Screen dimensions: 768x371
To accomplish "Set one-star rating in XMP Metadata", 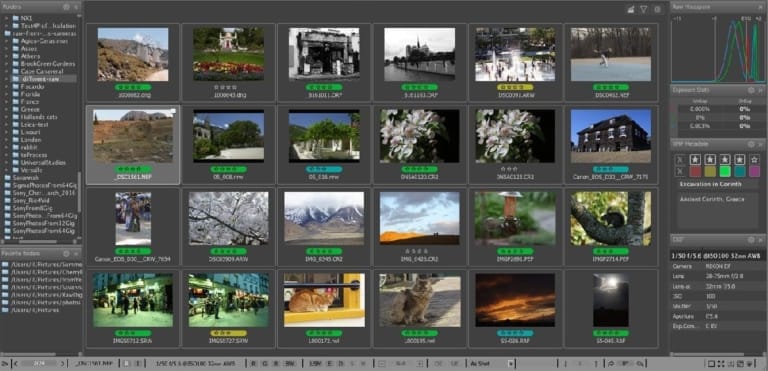I will pyautogui.click(x=695, y=159).
